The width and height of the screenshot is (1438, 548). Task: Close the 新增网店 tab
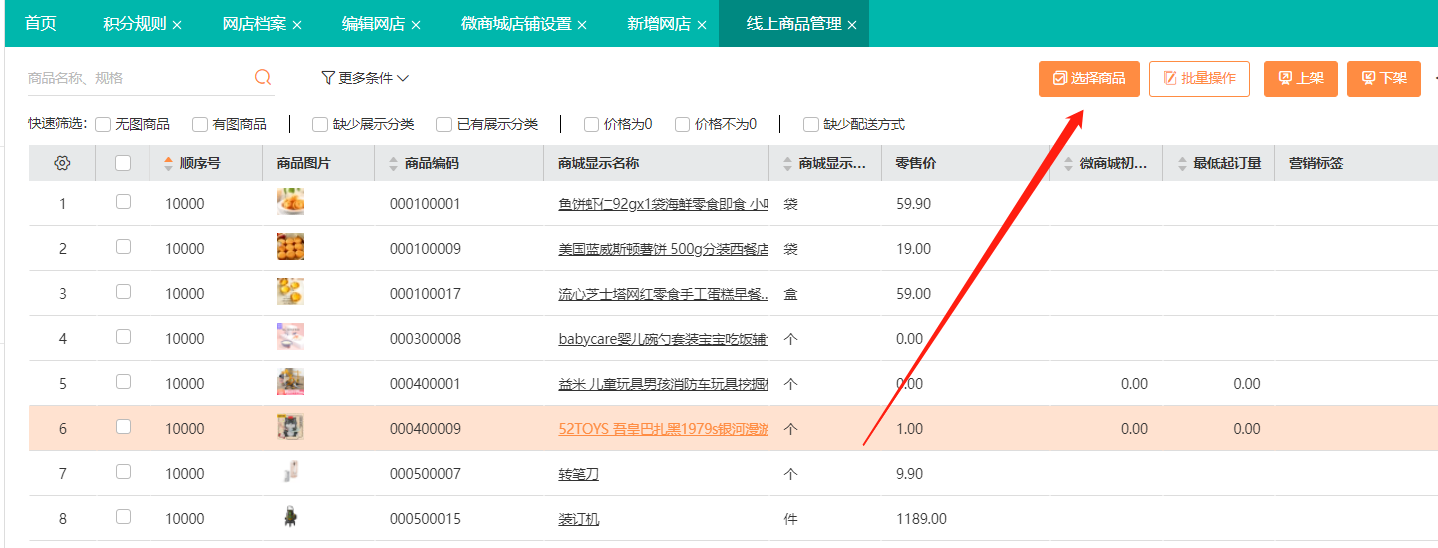coord(702,25)
